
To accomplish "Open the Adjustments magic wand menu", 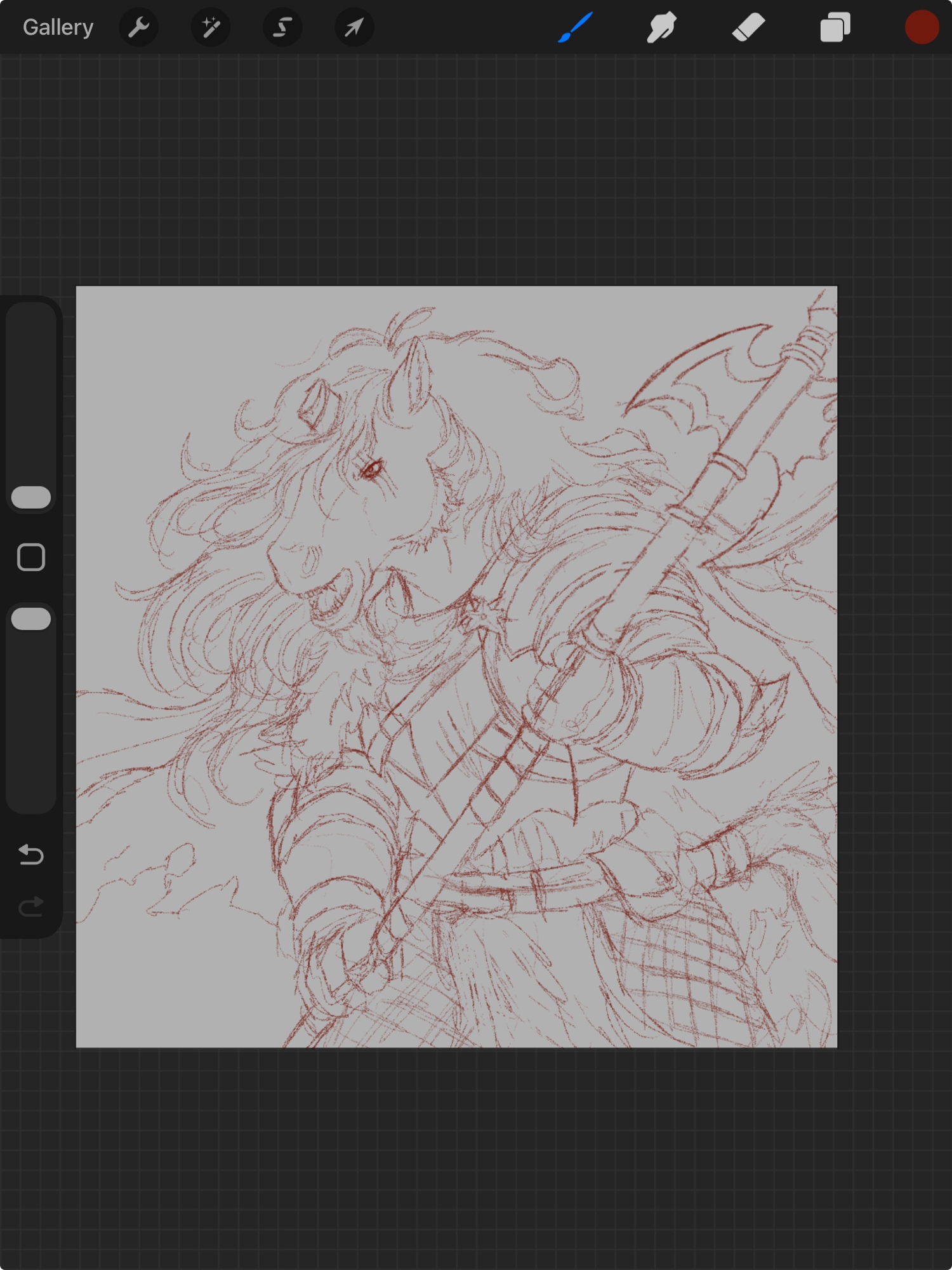I will coord(210,27).
